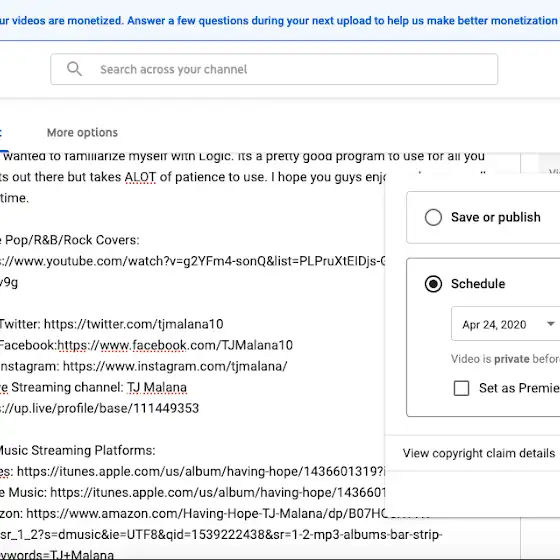Click the Facebook URL line in description
The width and height of the screenshot is (560, 560).
coord(146,345)
